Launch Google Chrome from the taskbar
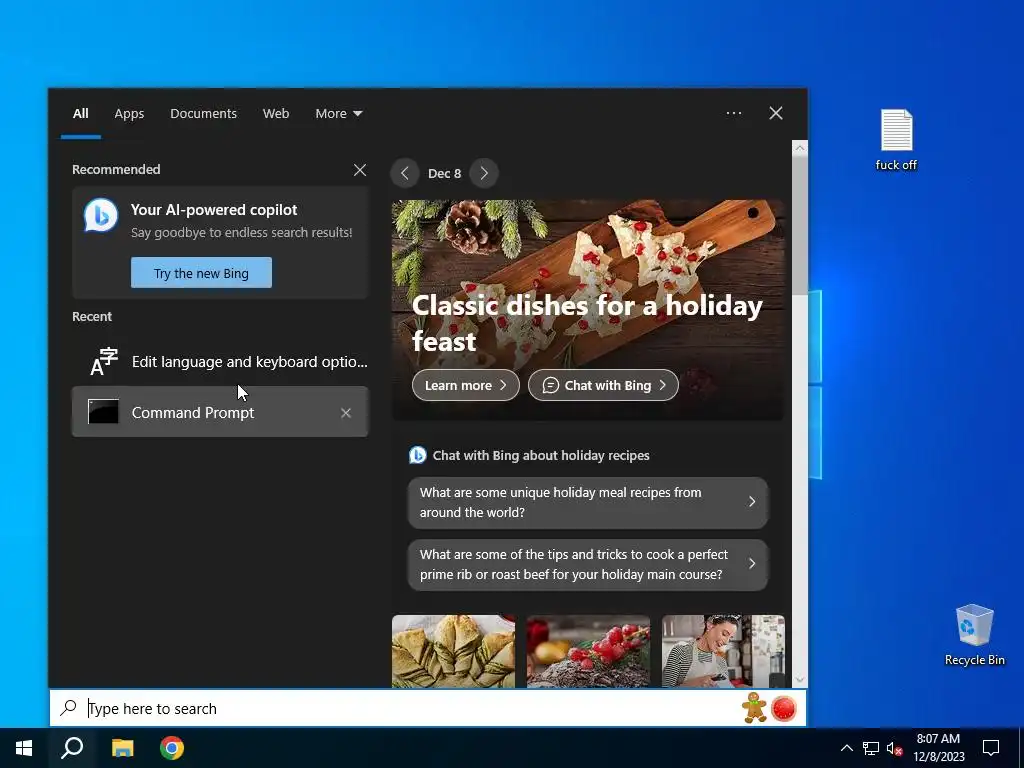 (172, 748)
